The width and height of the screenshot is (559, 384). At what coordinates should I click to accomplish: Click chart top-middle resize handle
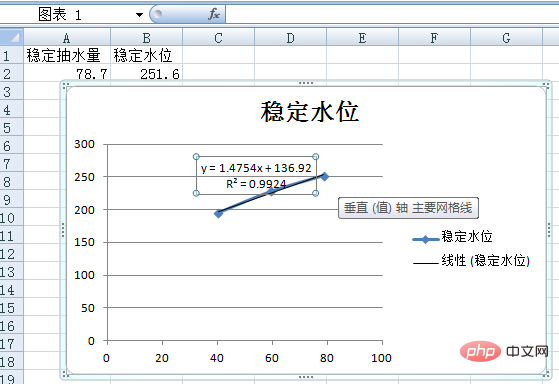coord(306,83)
